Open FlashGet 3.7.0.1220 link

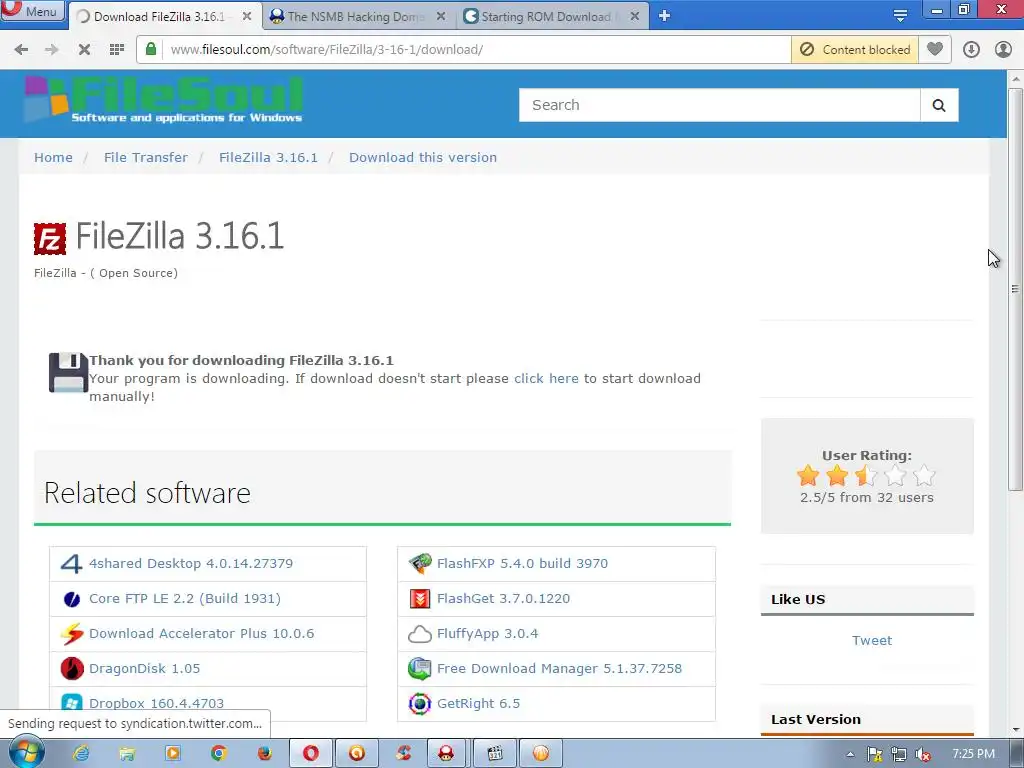tap(504, 599)
